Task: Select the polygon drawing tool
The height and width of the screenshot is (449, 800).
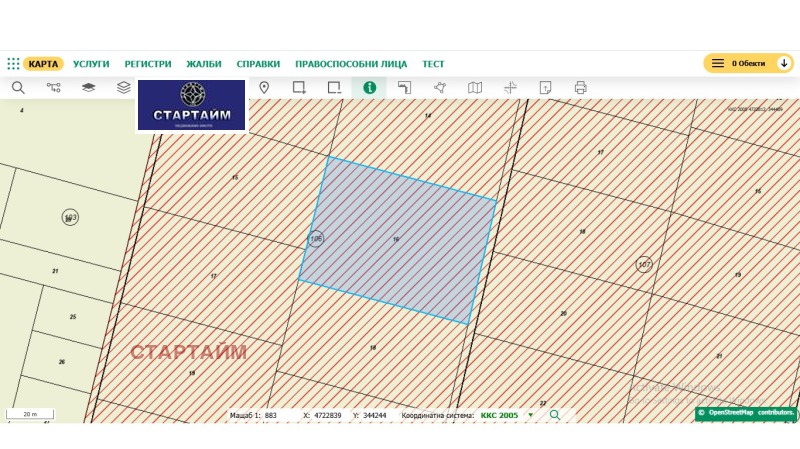Action: (440, 88)
